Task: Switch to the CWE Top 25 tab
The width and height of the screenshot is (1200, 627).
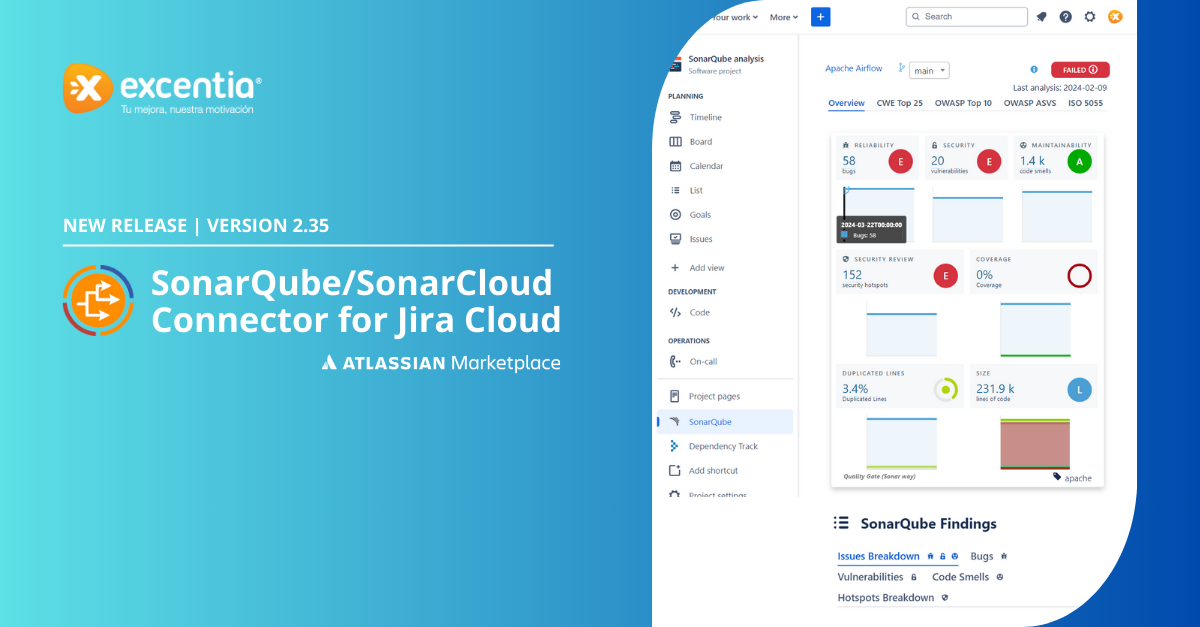Action: 898,103
